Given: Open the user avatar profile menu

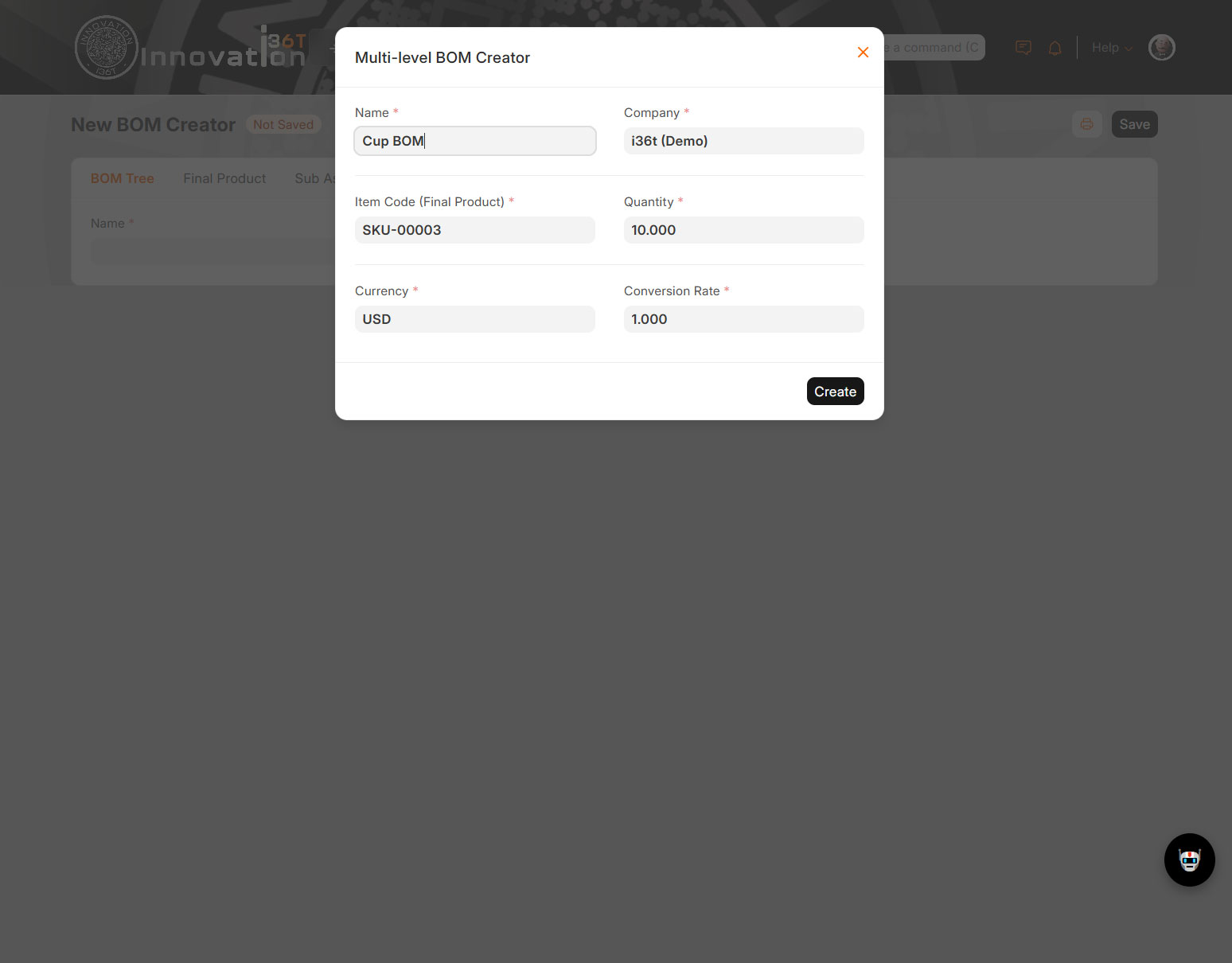Looking at the screenshot, I should (1161, 48).
